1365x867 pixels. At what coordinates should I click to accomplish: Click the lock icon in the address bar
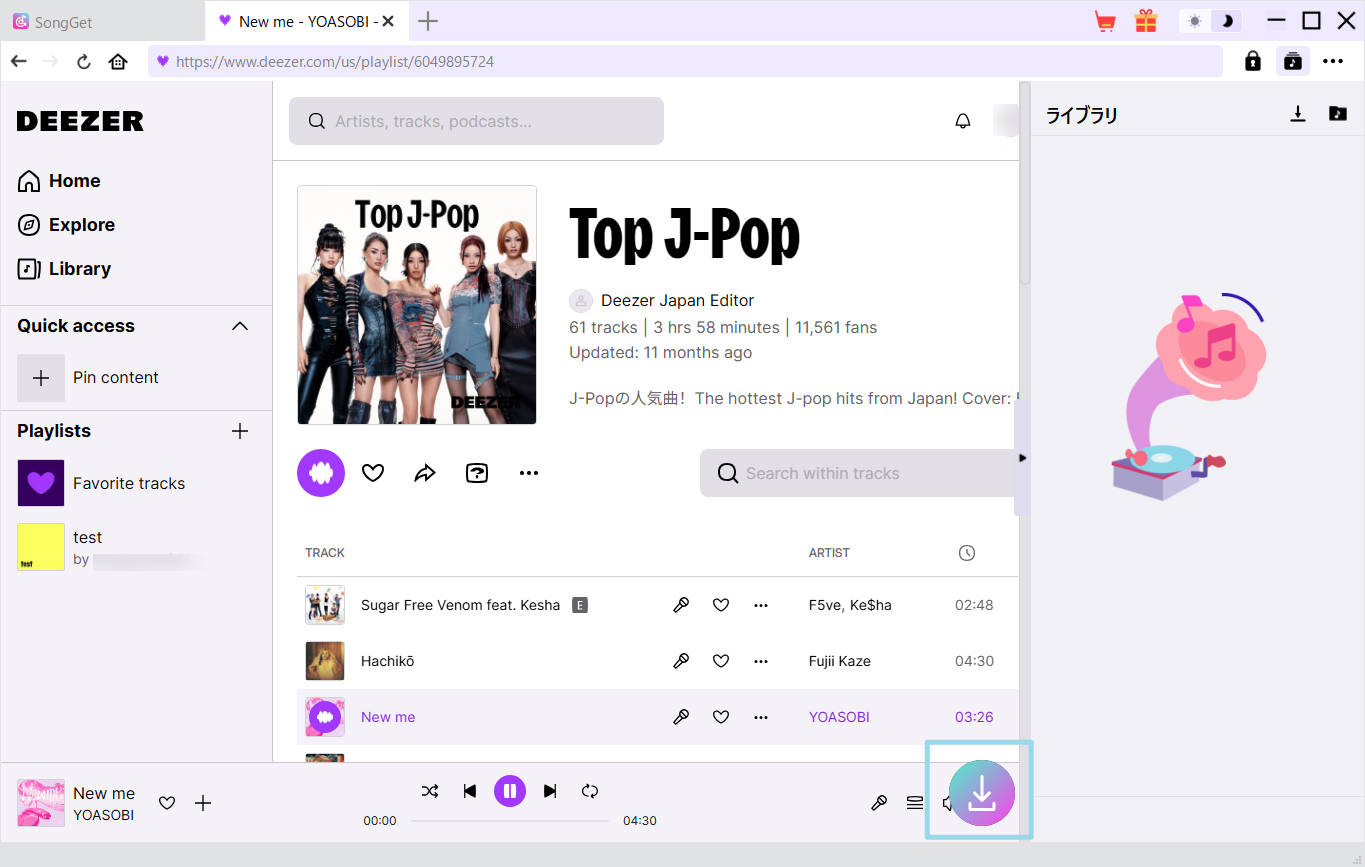coord(1252,61)
